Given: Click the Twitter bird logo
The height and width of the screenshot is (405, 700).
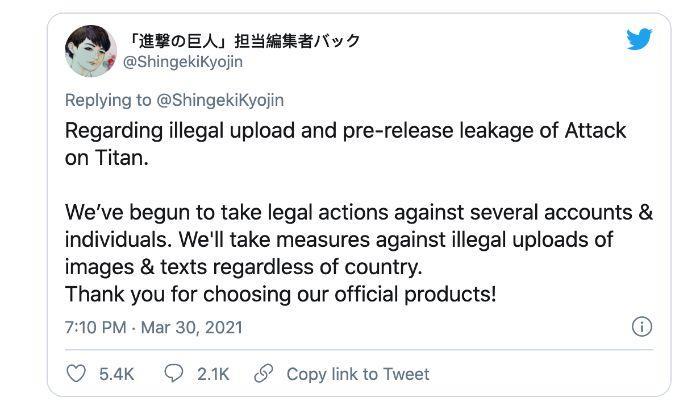Looking at the screenshot, I should (640, 39).
